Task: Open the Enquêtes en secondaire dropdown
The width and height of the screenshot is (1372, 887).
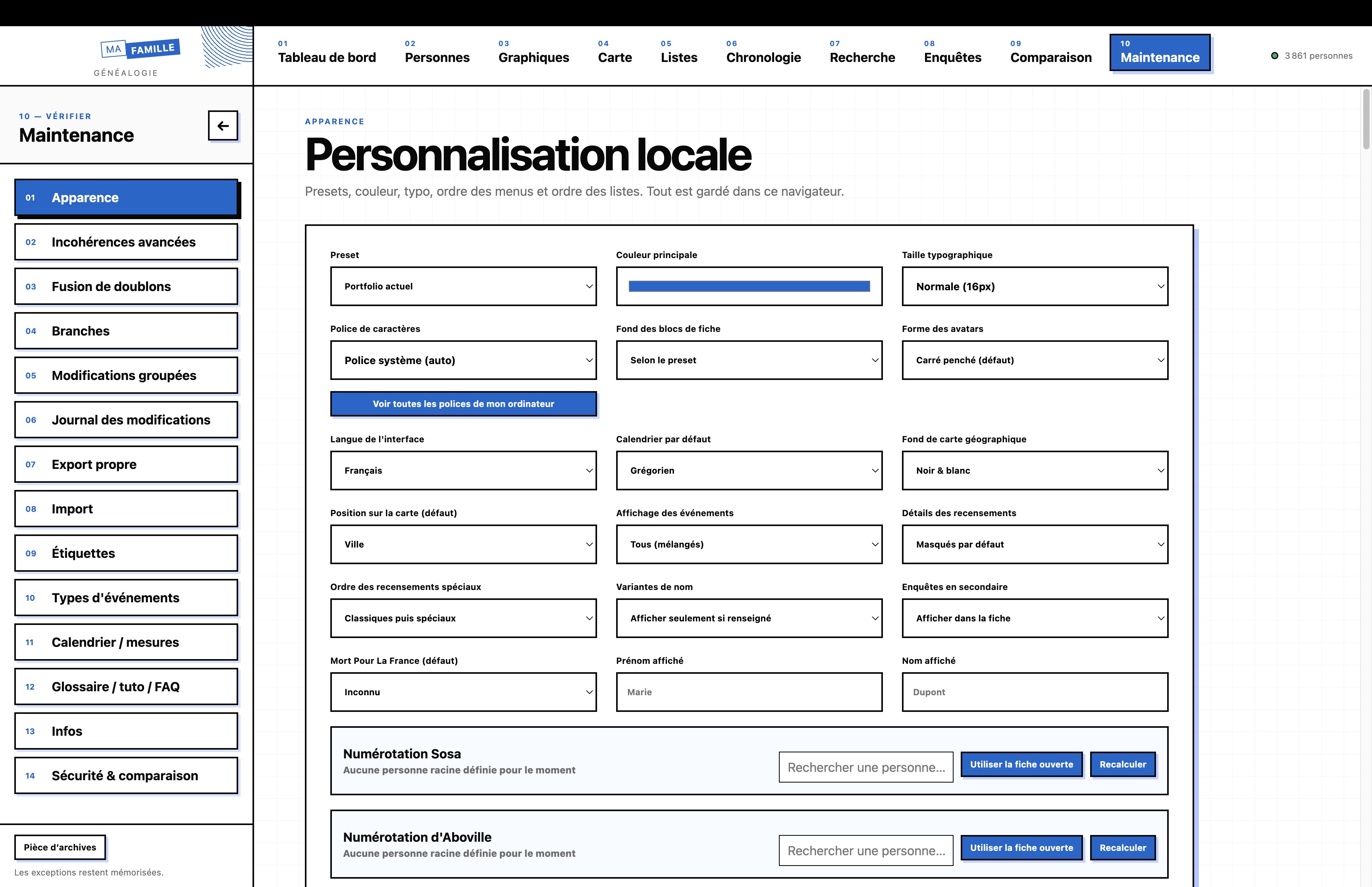Action: pyautogui.click(x=1035, y=618)
